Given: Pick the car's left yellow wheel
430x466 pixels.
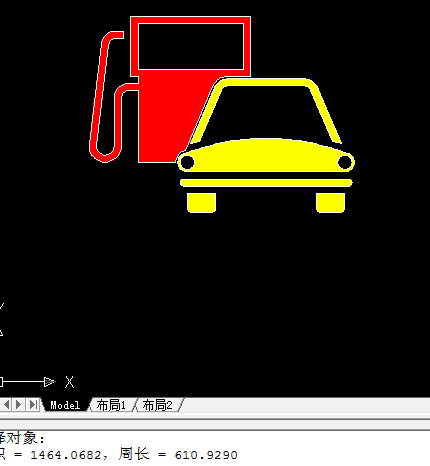Looking at the screenshot, I should coord(201,202).
